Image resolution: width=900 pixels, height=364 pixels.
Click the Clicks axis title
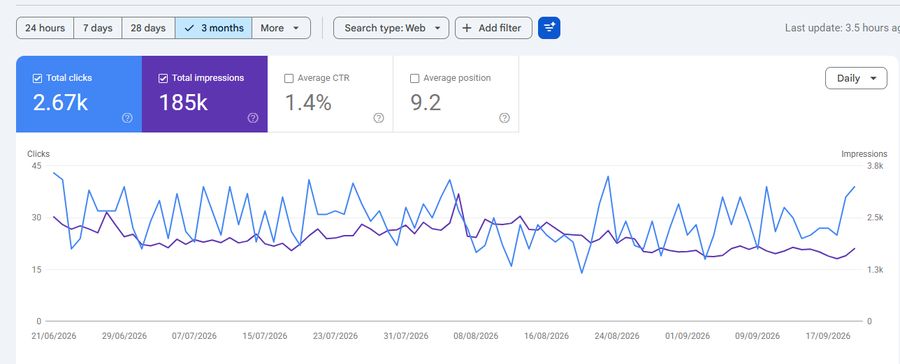click(38, 154)
